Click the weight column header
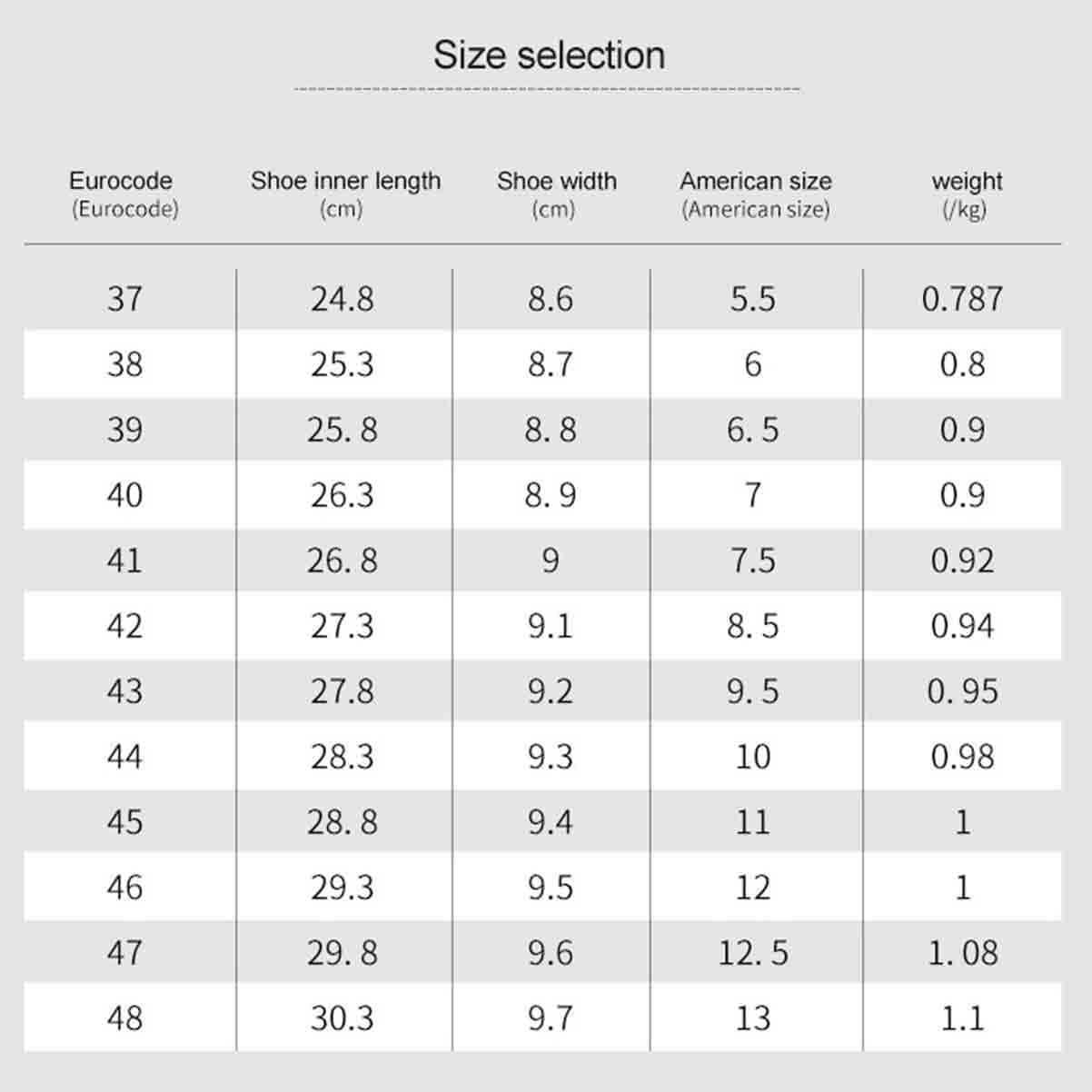The image size is (1092, 1092). click(967, 194)
